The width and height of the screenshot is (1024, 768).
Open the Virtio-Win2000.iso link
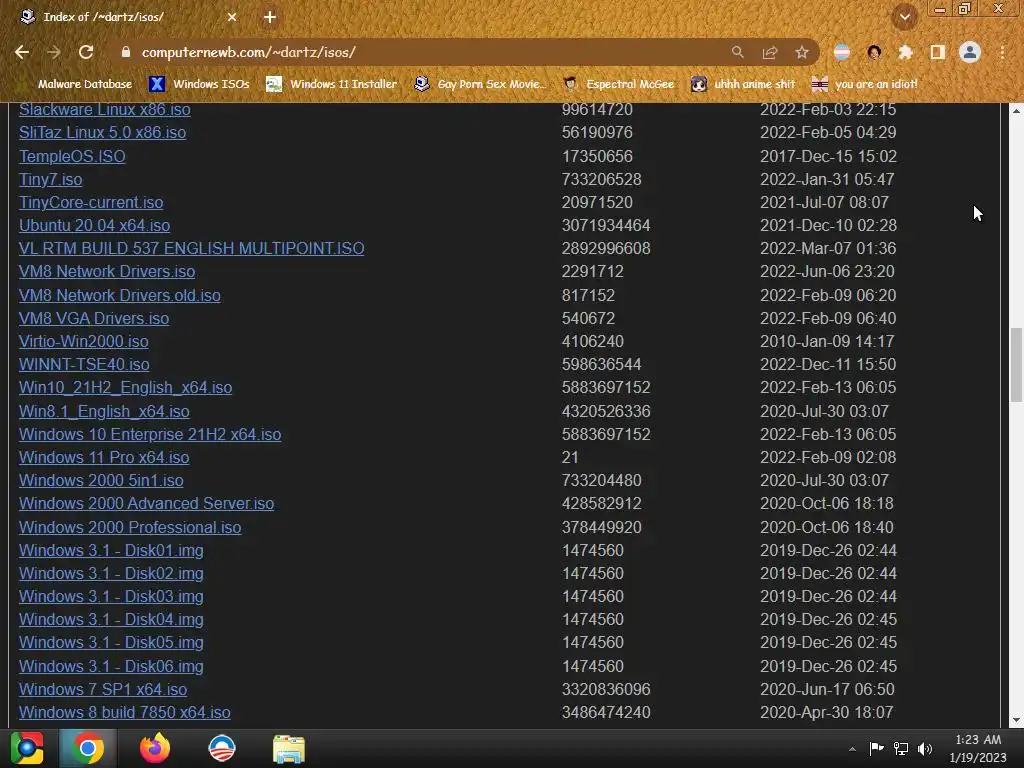click(x=84, y=342)
